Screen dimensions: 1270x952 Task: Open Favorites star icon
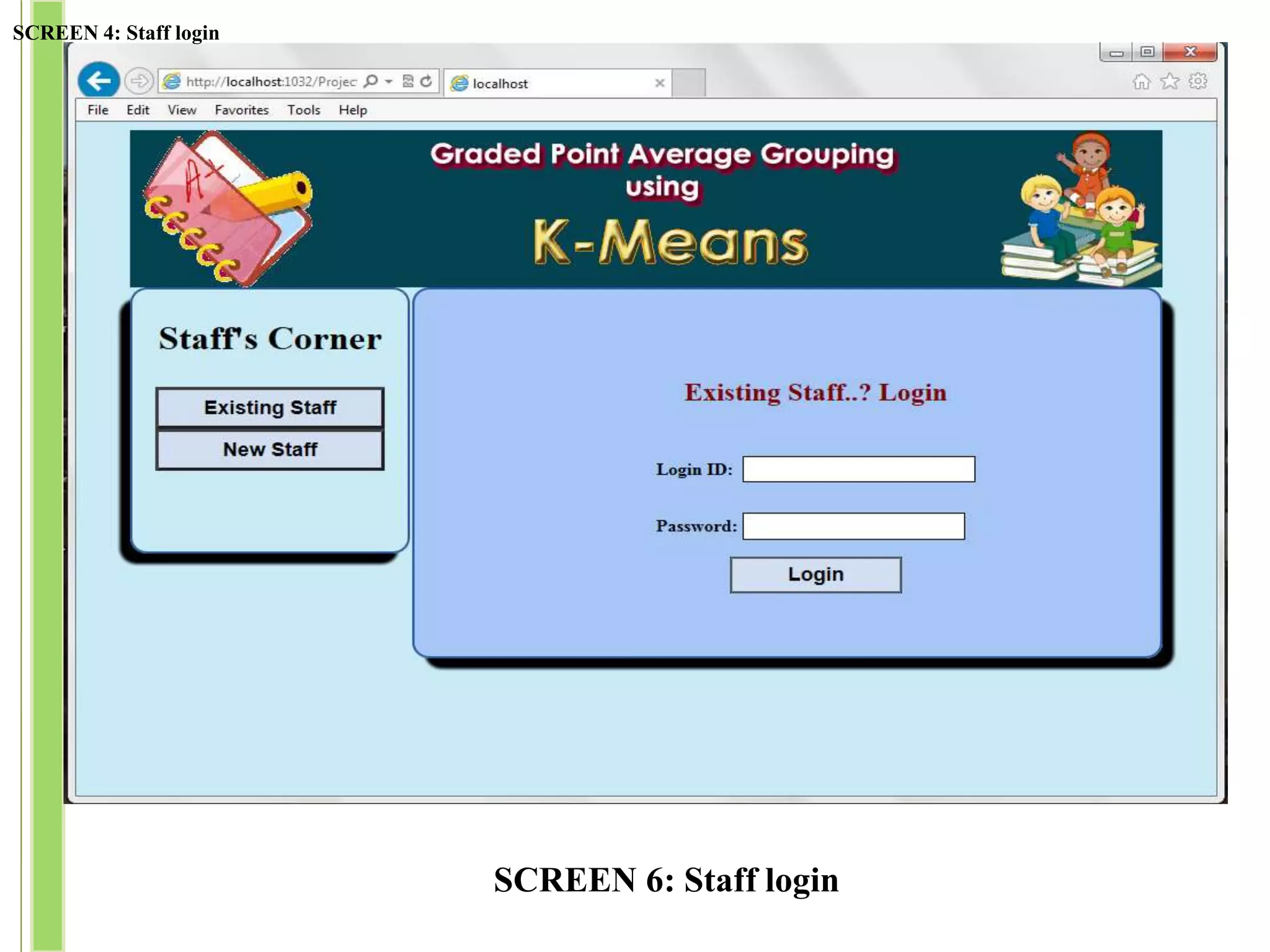coord(1170,81)
